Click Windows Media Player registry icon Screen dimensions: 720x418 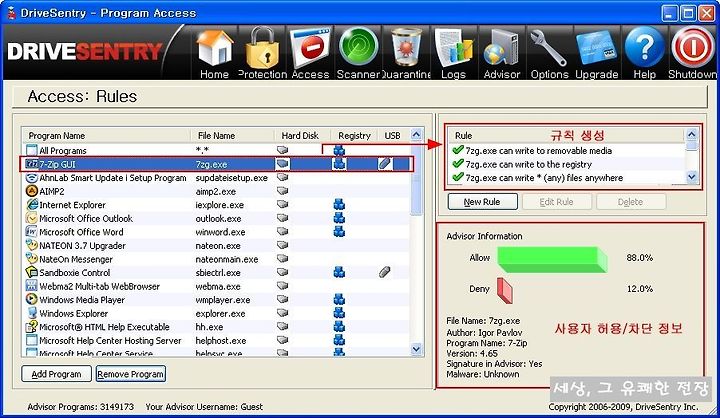coord(339,299)
